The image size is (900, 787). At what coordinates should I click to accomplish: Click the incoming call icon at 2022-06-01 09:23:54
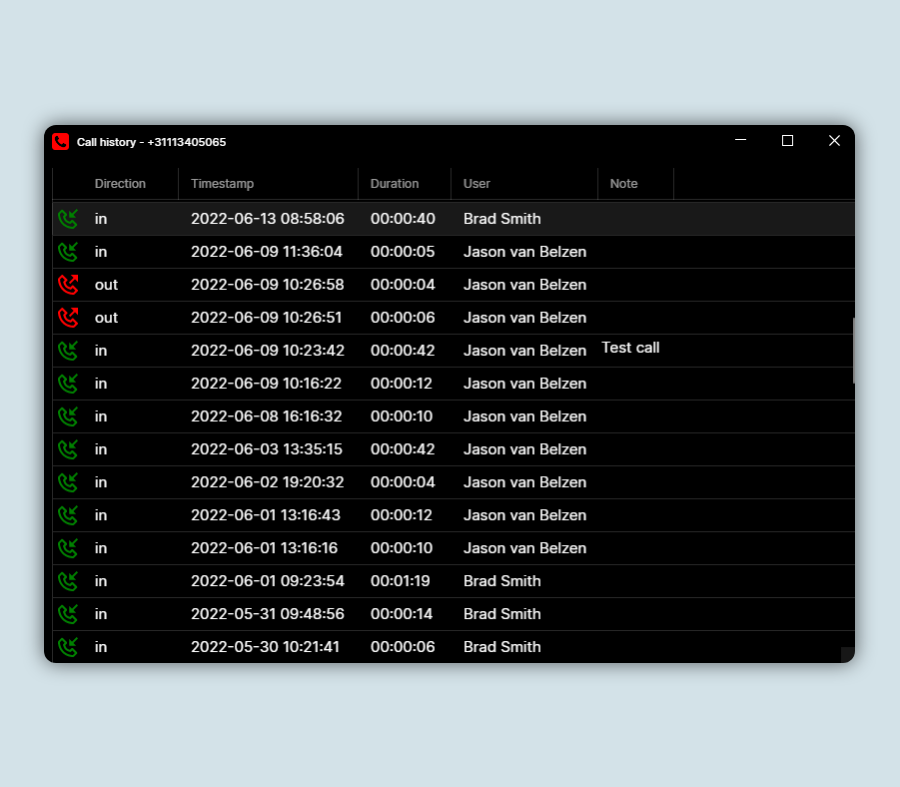[67, 582]
